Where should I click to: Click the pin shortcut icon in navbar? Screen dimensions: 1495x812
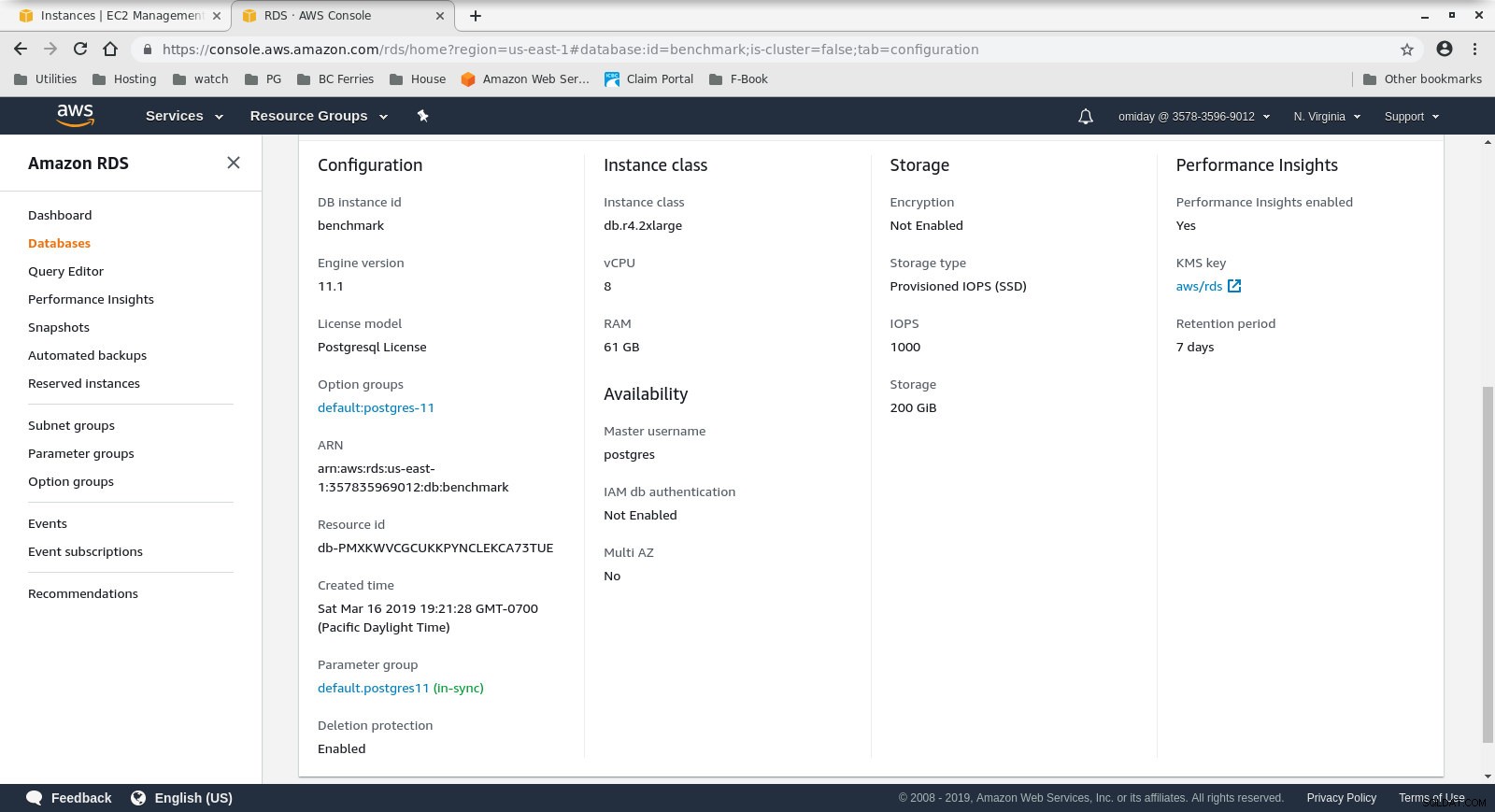422,116
